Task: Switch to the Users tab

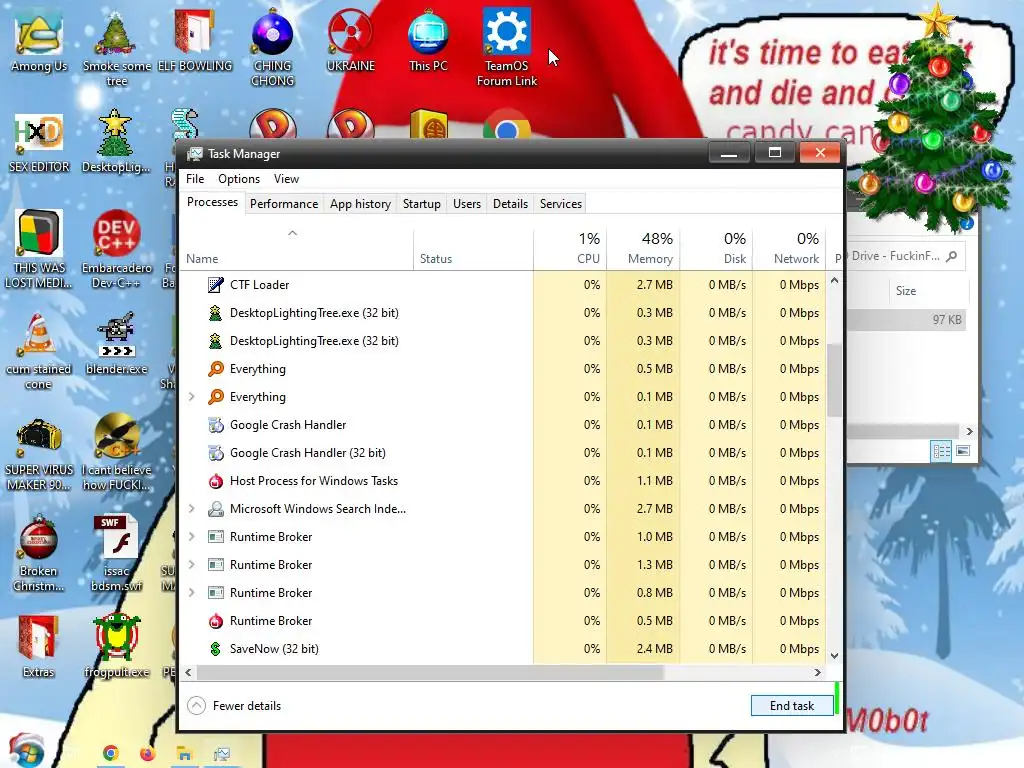Action: (x=466, y=204)
